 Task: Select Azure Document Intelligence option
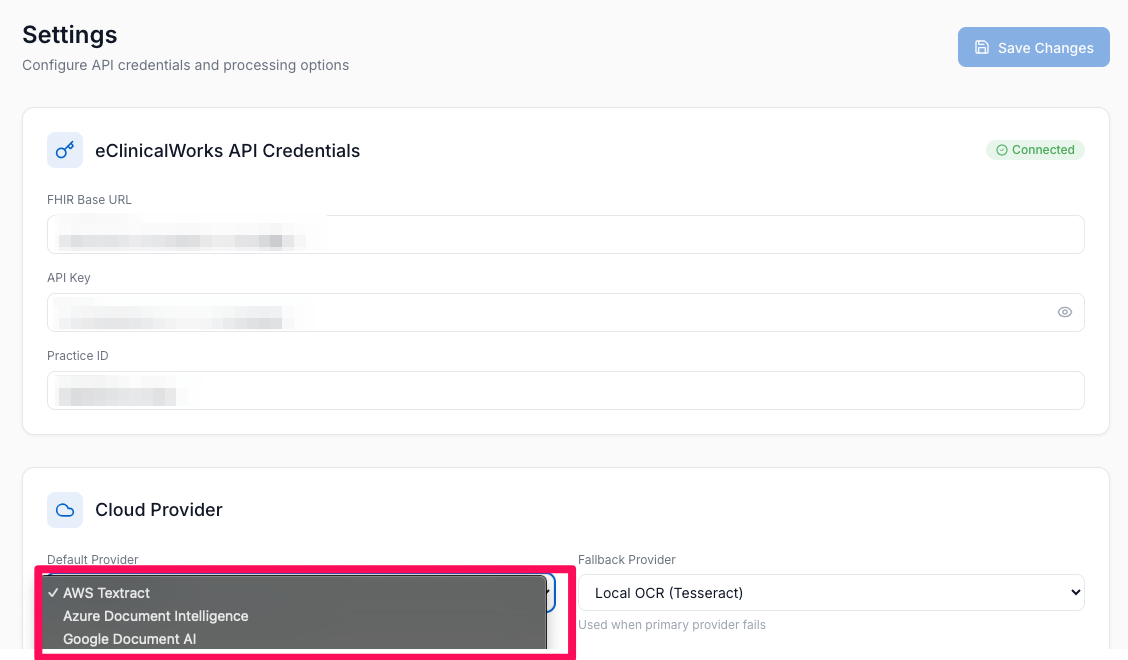[x=295, y=616]
